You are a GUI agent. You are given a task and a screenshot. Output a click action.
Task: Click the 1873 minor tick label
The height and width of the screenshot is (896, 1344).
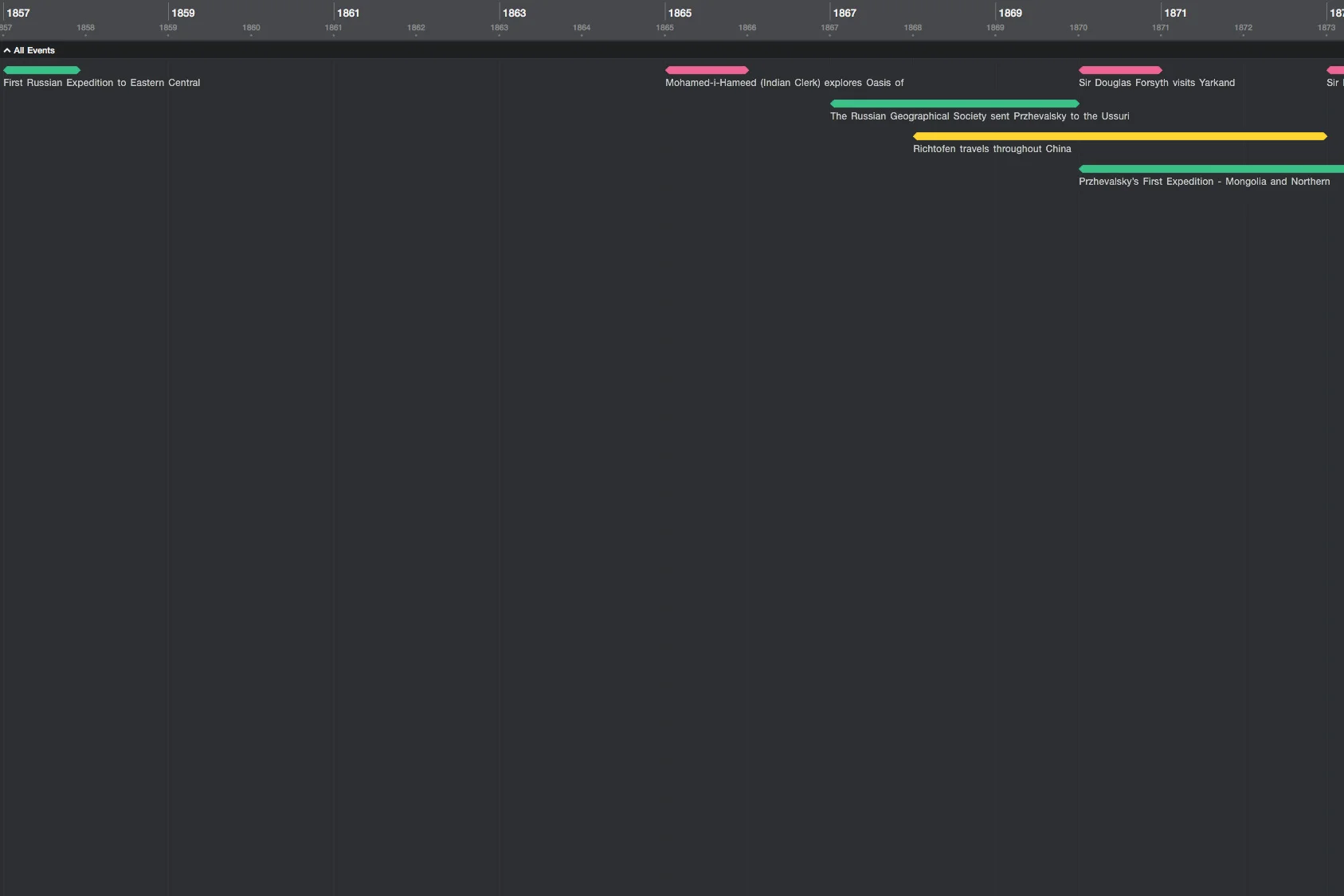click(x=1326, y=28)
